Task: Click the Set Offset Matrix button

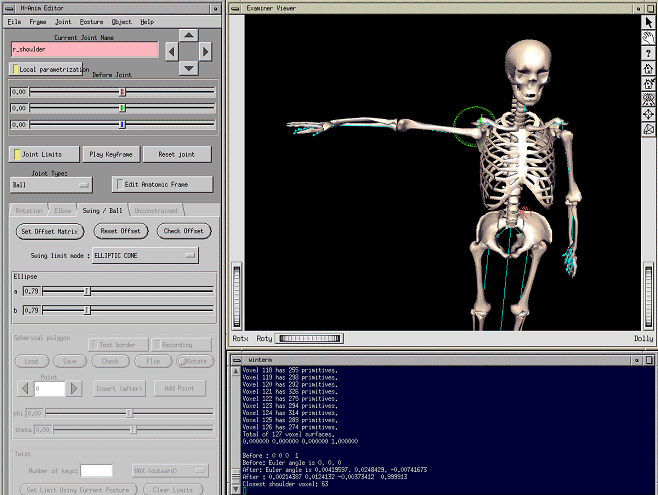Action: 50,231
